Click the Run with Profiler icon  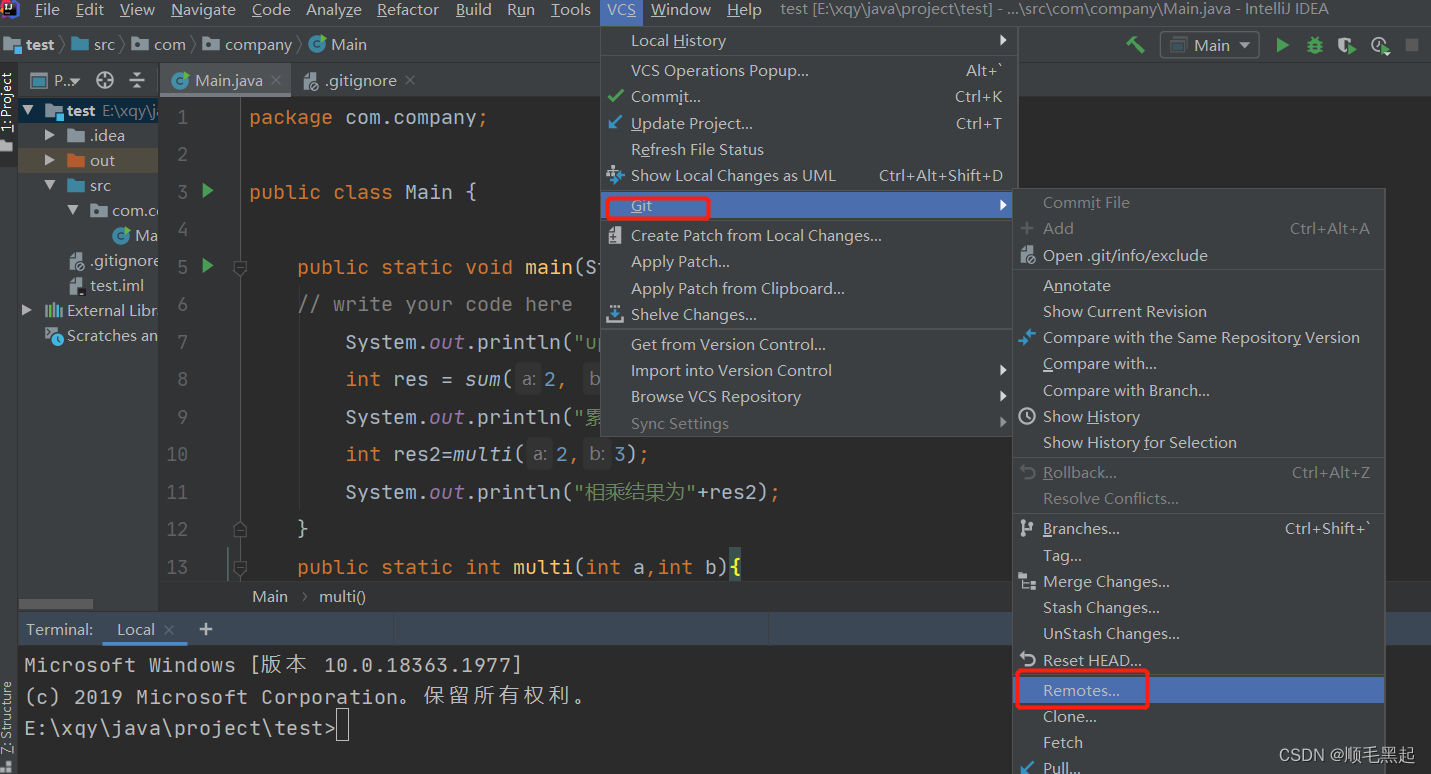pyautogui.click(x=1380, y=45)
